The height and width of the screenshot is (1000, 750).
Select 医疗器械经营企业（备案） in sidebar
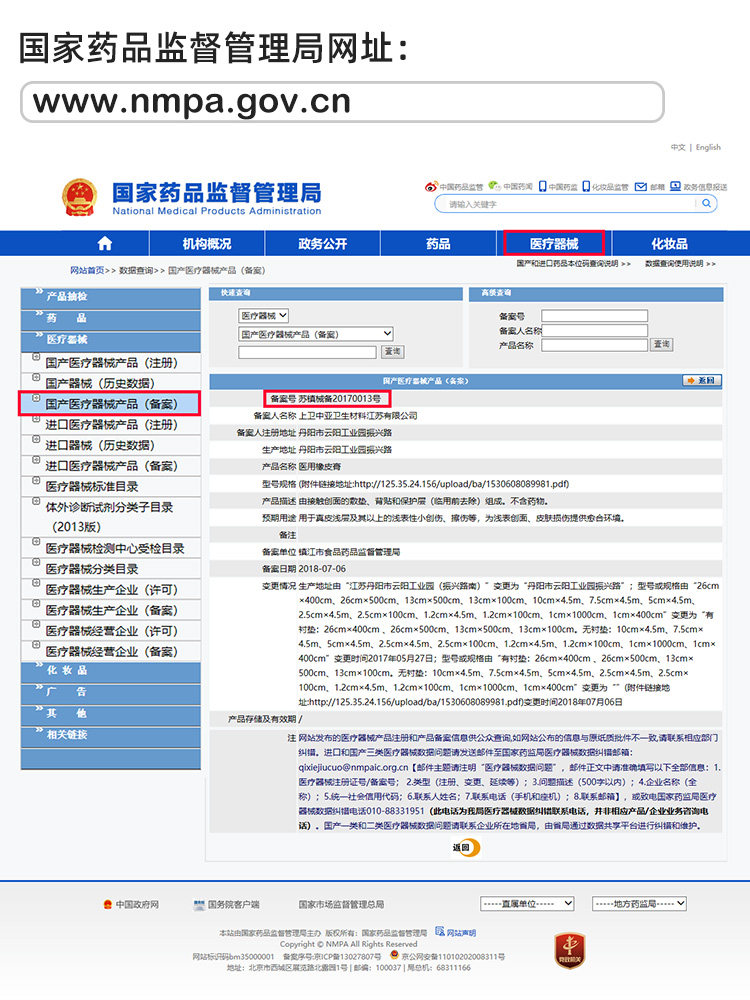point(111,652)
